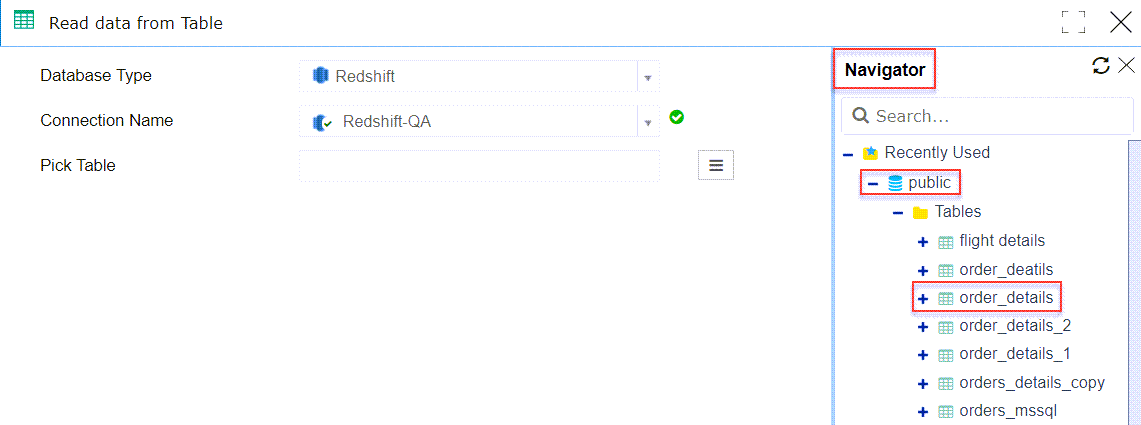
Task: Expand the order_details table node
Action: [923, 299]
